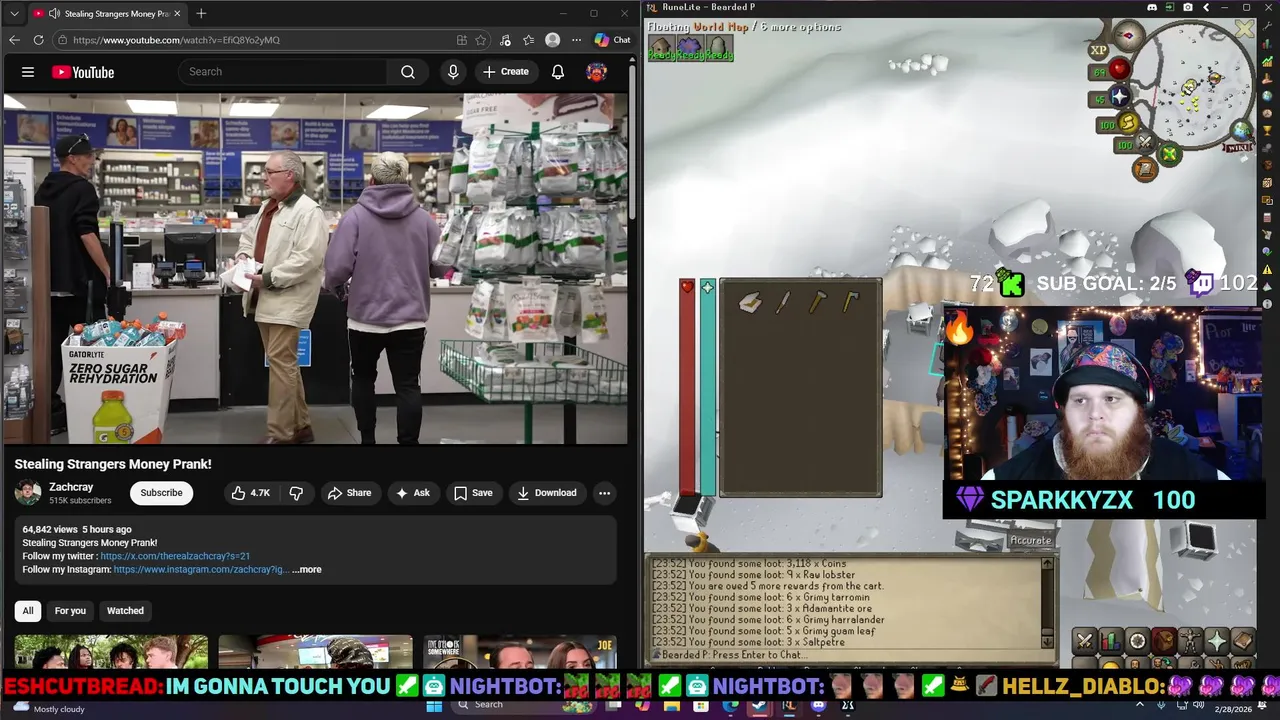Mute the Stealing Strangers browser tab

[x=53, y=14]
